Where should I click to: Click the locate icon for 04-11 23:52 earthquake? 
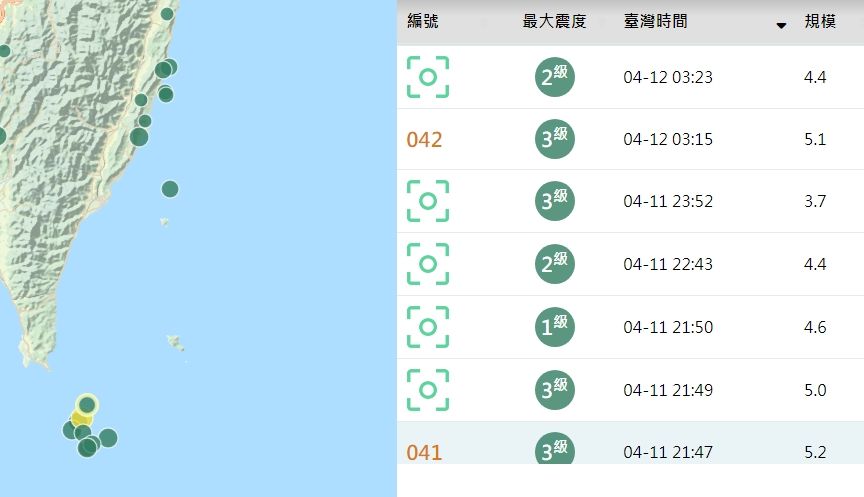pyautogui.click(x=428, y=201)
